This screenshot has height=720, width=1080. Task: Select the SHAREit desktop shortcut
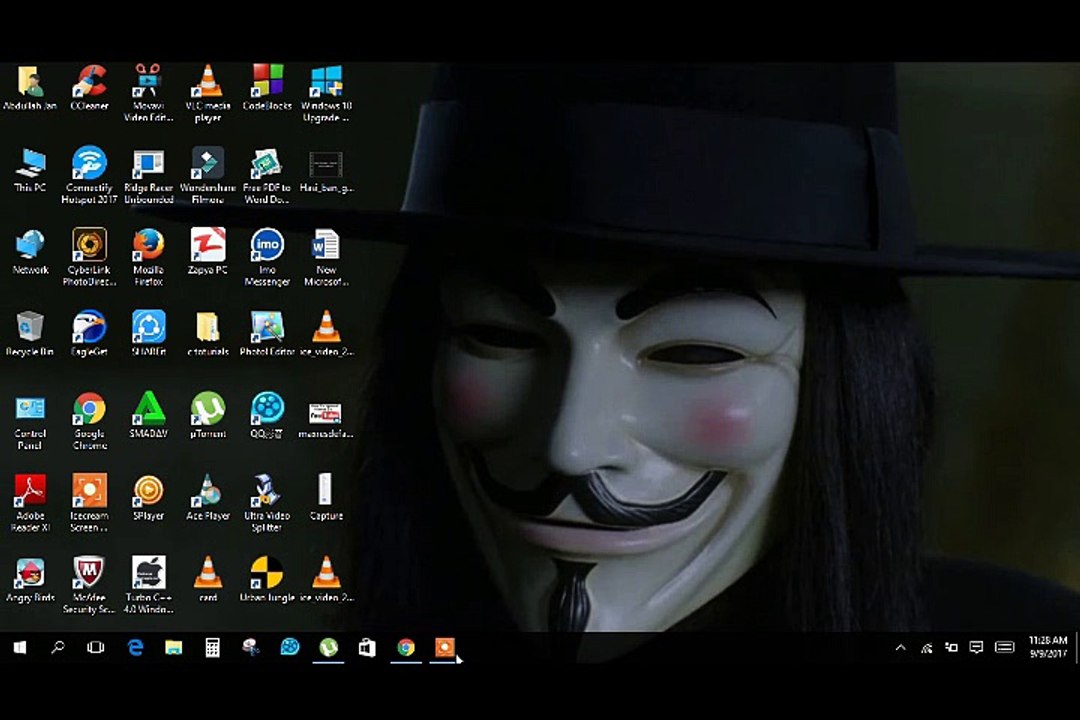(x=148, y=333)
